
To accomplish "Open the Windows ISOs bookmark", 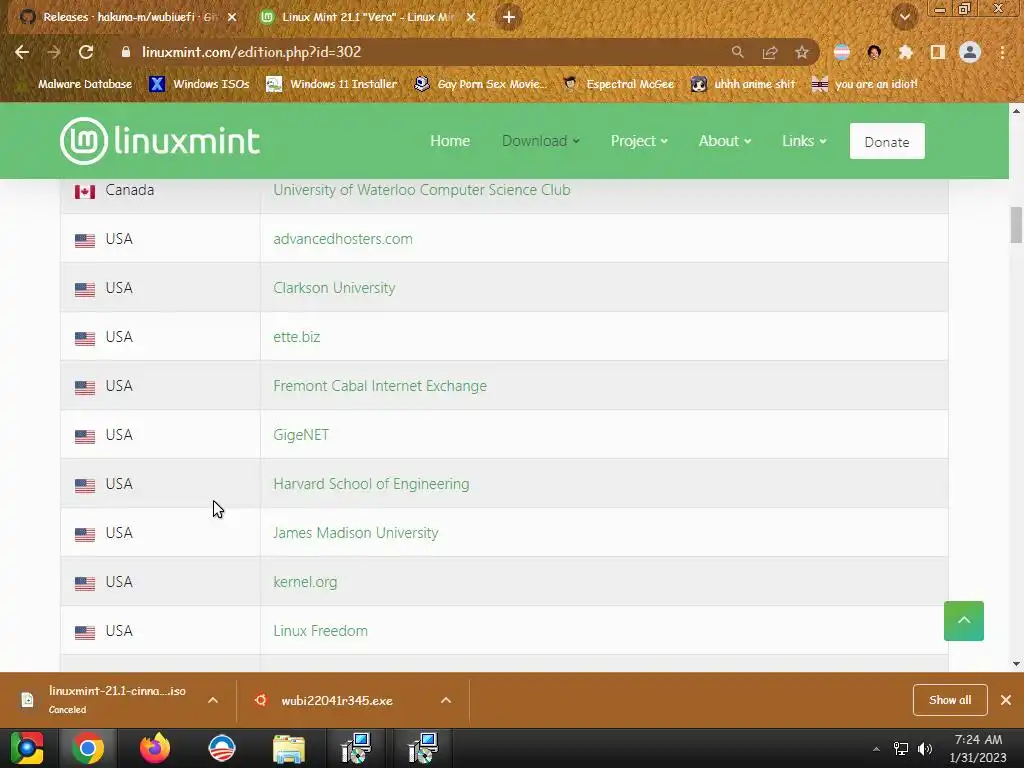I will click(x=199, y=84).
